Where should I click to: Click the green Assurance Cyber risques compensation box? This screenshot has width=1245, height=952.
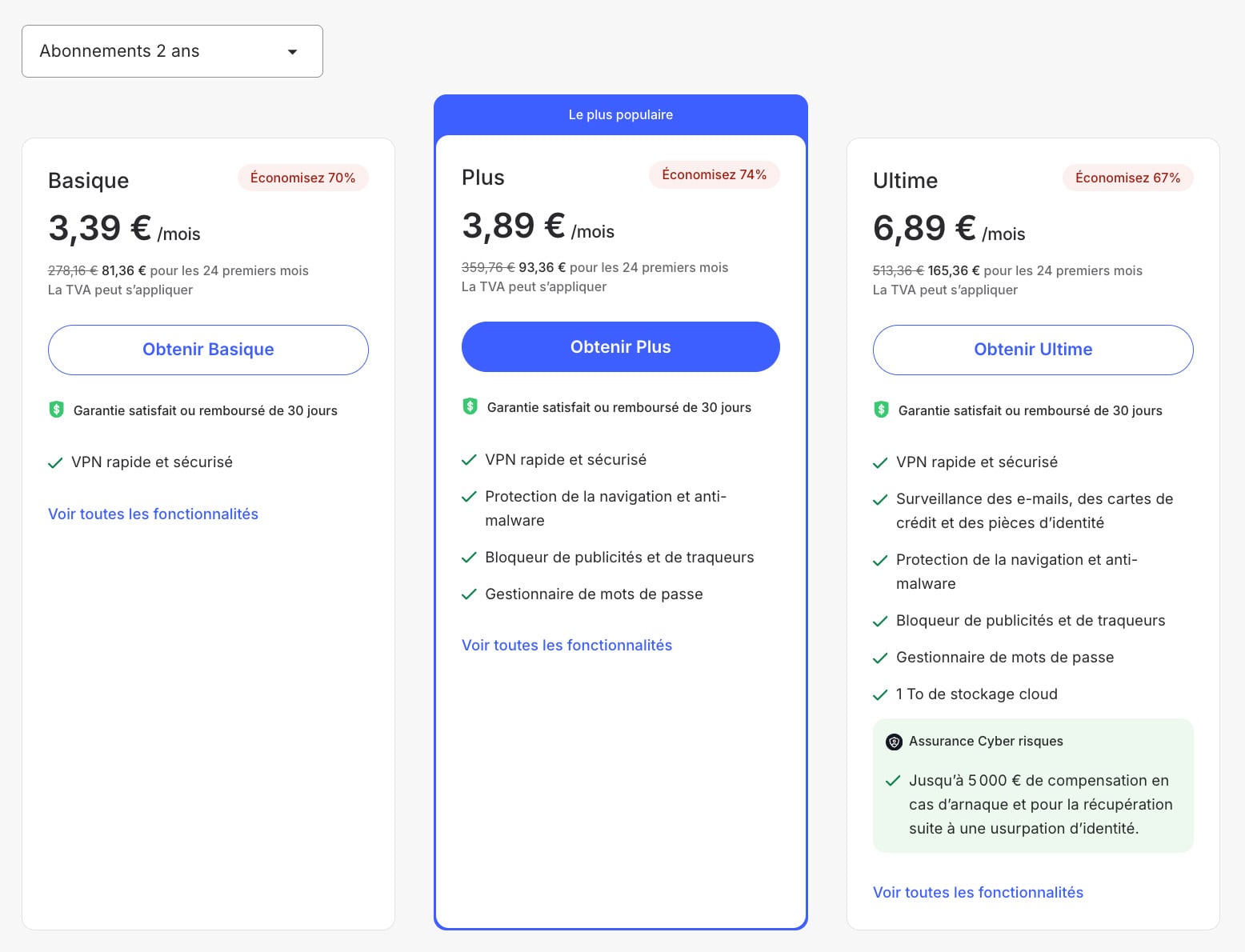coord(1032,786)
